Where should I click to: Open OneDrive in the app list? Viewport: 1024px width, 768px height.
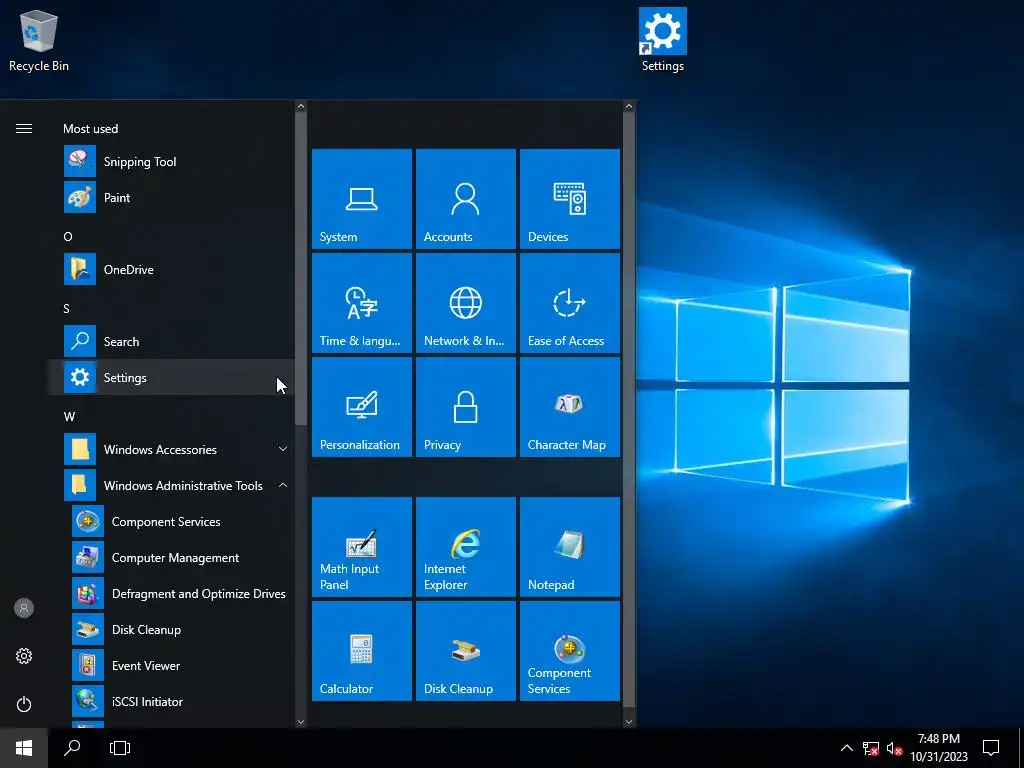click(x=171, y=269)
